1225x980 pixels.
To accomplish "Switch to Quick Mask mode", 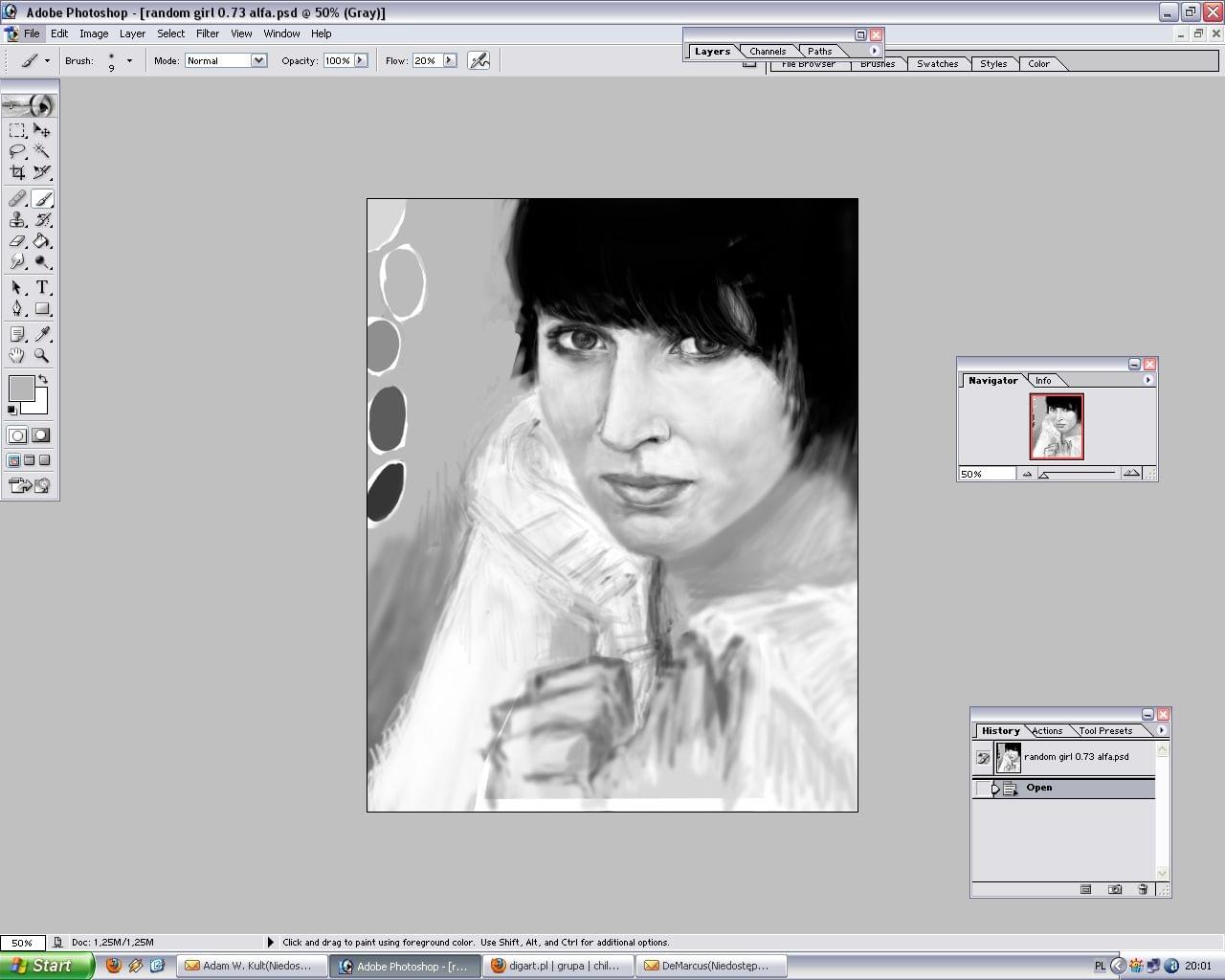I will [41, 435].
